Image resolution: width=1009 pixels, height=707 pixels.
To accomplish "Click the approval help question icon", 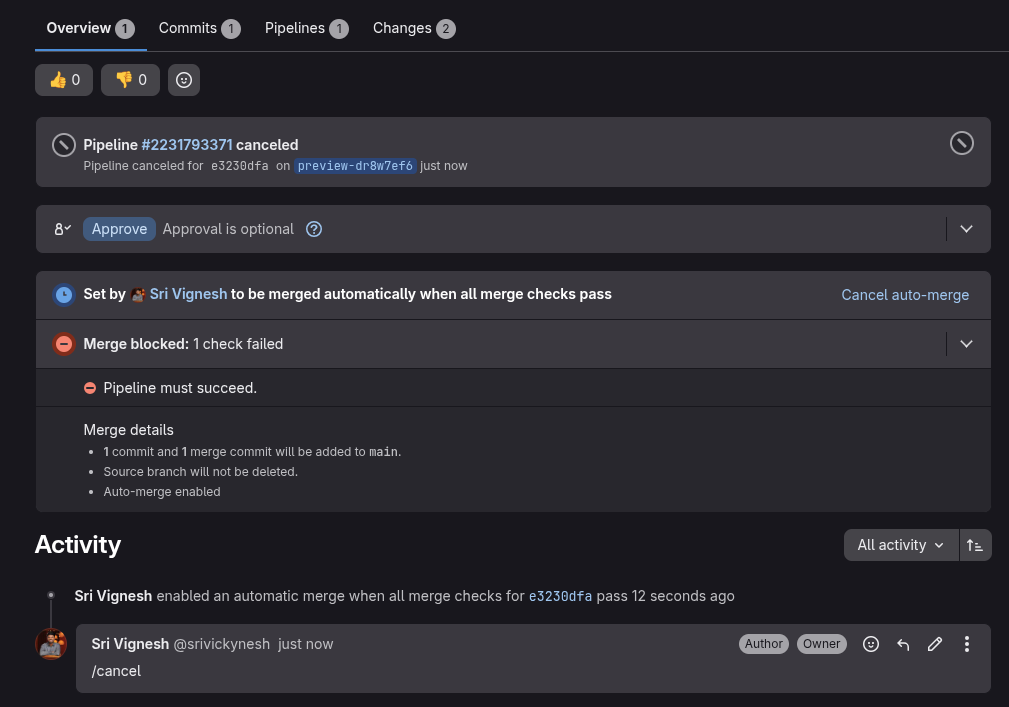I will point(314,229).
